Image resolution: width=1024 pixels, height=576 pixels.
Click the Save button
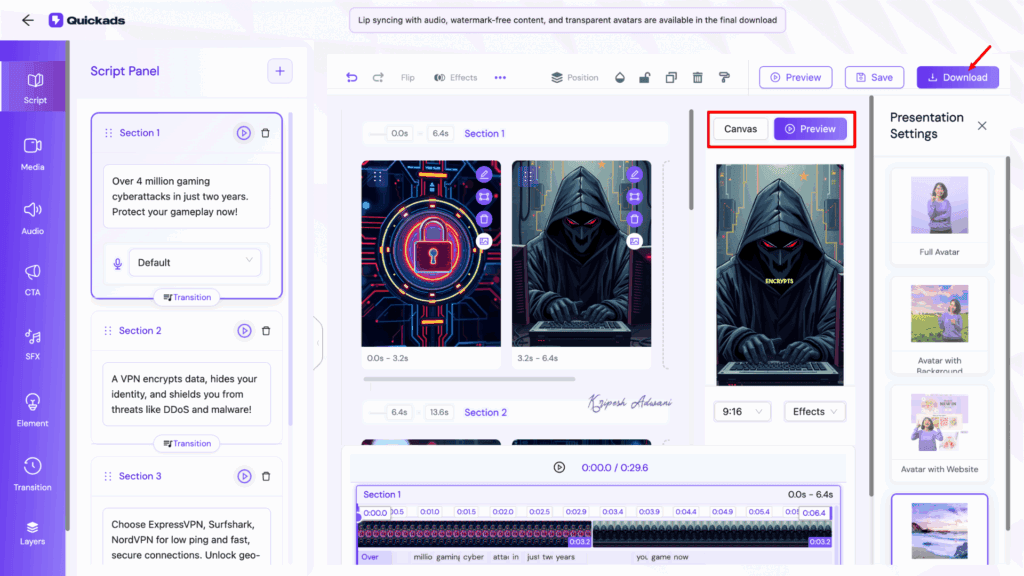point(875,77)
